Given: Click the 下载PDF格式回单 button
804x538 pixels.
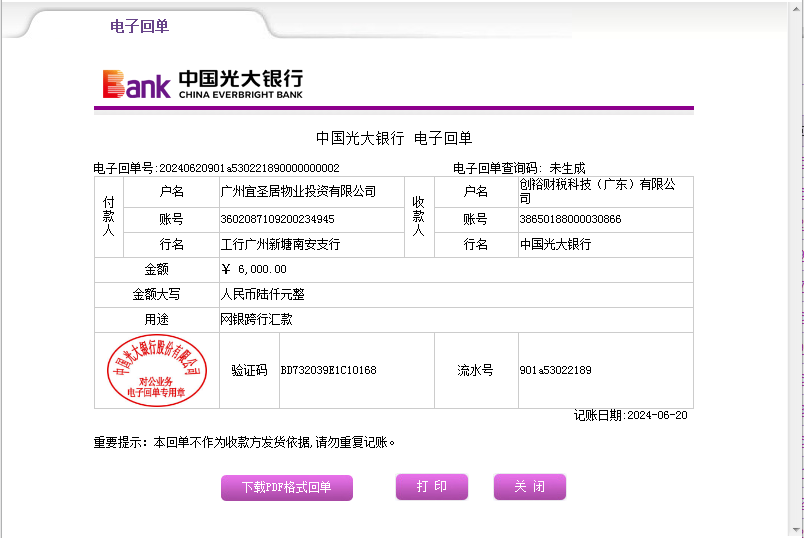Looking at the screenshot, I should [287, 487].
